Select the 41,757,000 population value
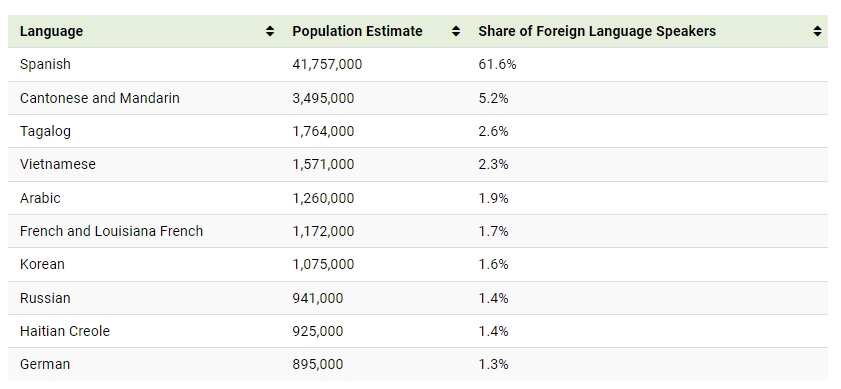841x389 pixels. 327,64
